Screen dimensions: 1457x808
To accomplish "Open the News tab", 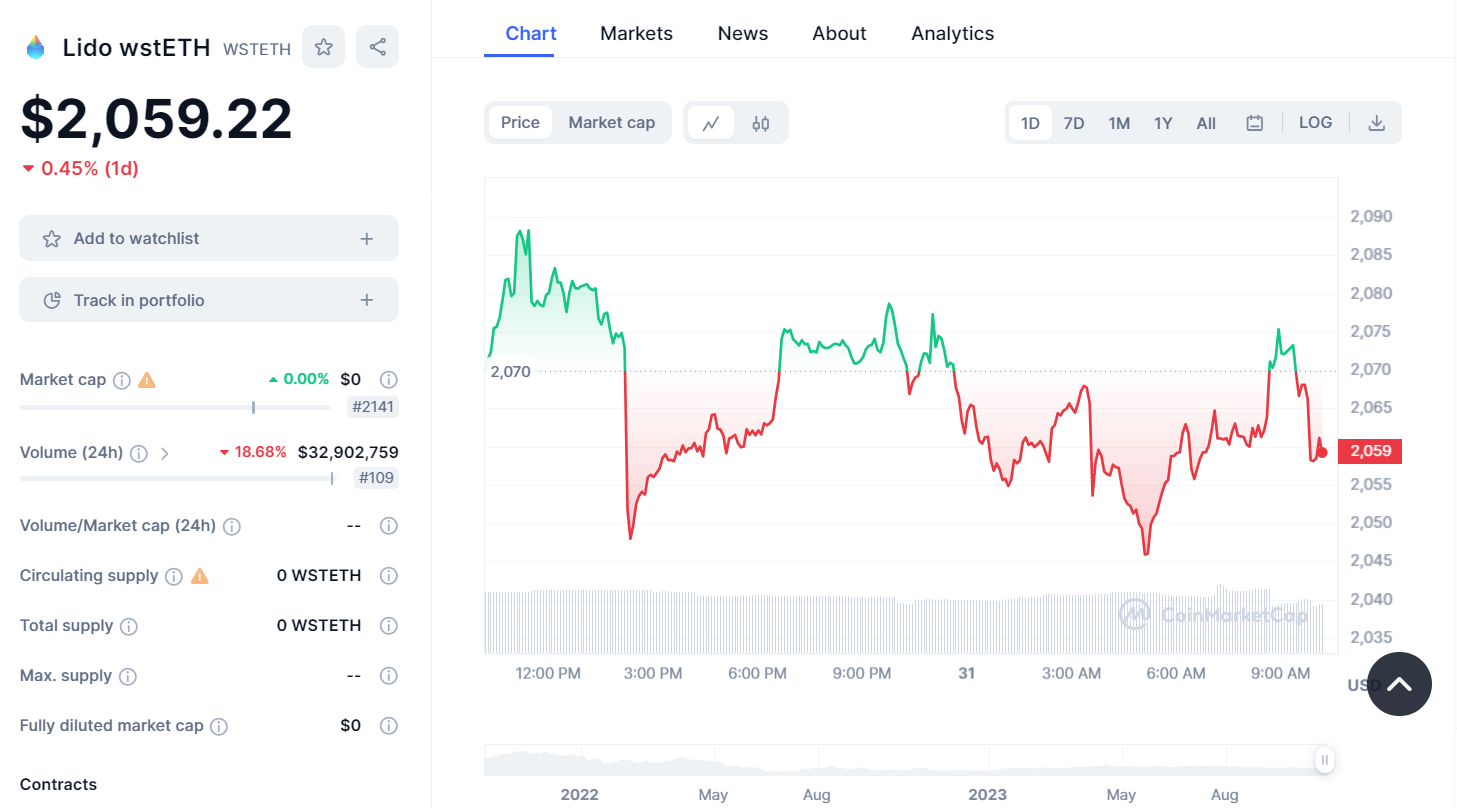I will point(743,33).
